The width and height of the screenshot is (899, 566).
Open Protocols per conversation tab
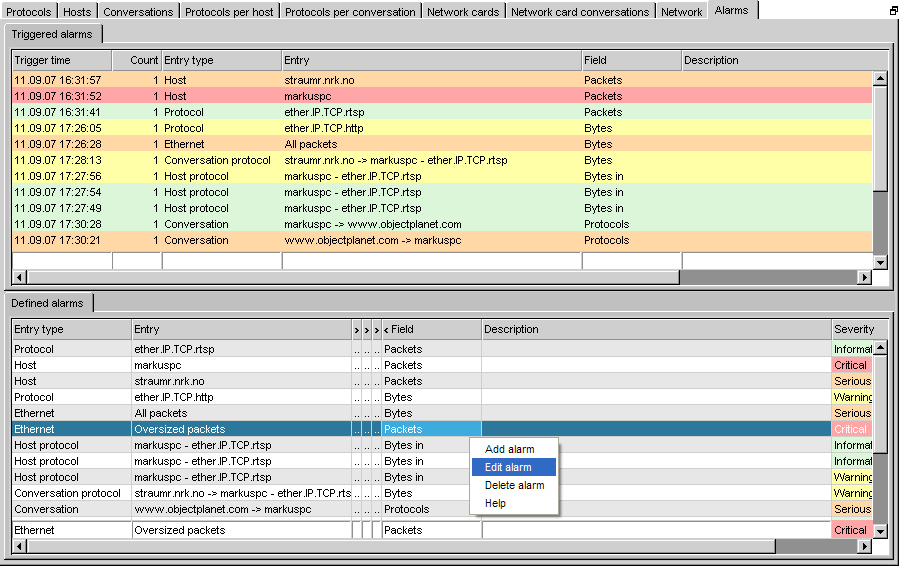coord(350,11)
